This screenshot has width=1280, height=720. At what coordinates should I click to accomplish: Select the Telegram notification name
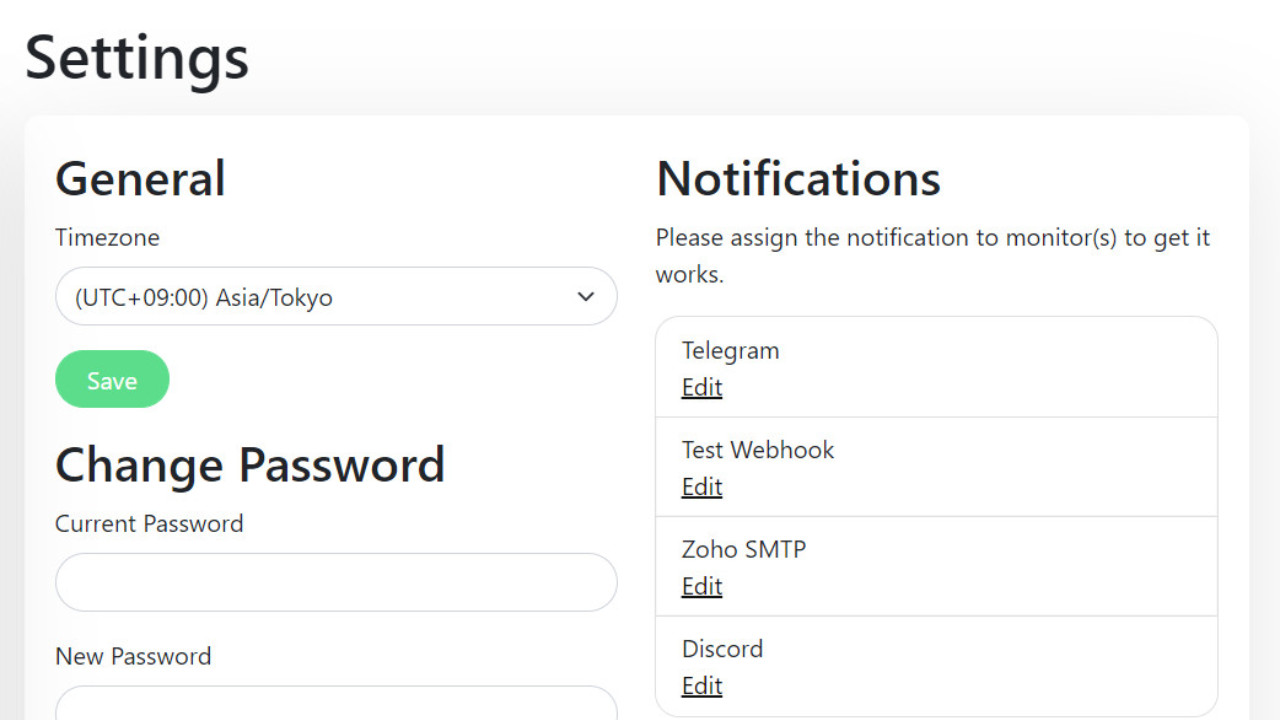[730, 351]
